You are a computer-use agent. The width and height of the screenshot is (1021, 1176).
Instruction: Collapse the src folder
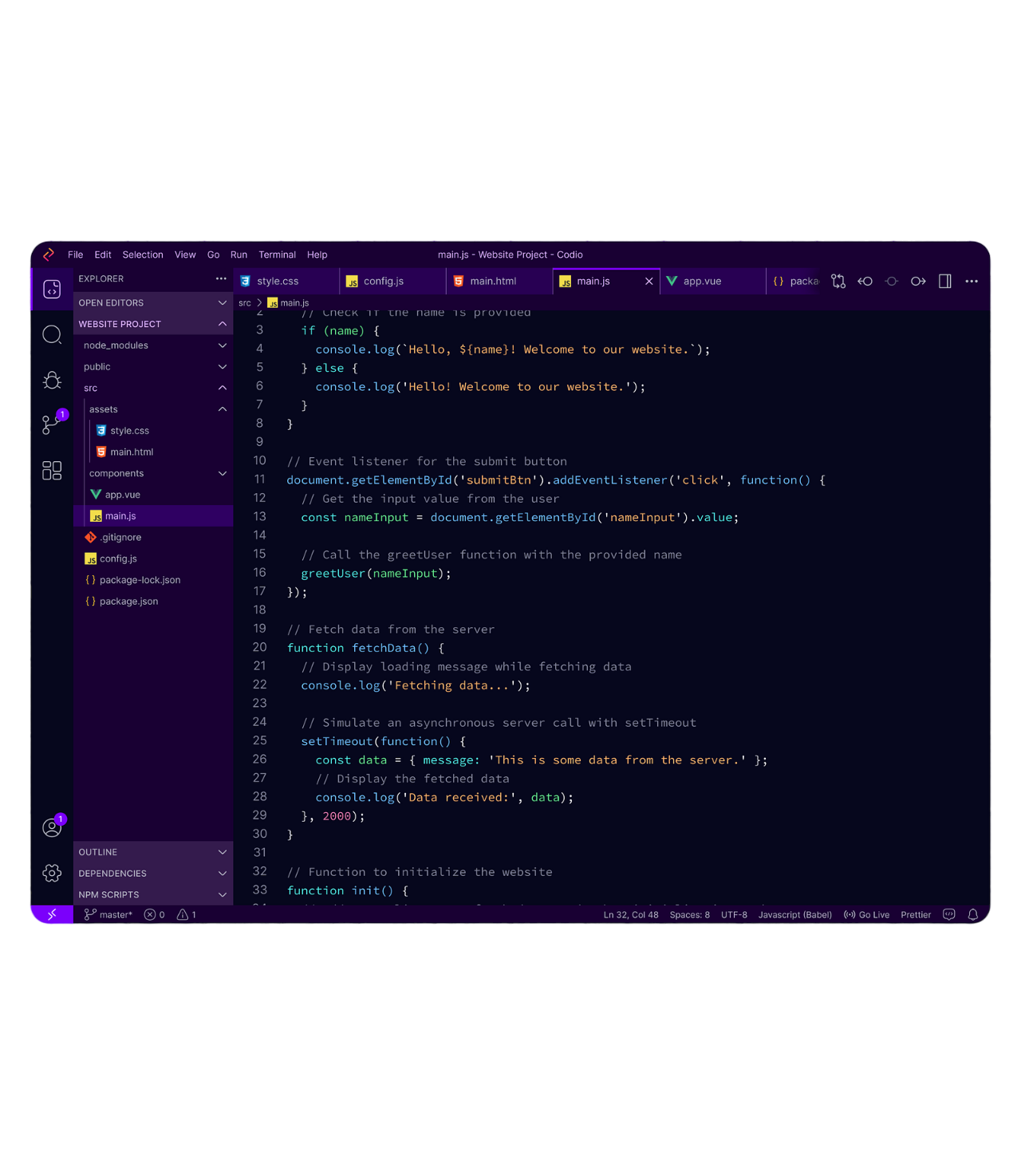[153, 388]
